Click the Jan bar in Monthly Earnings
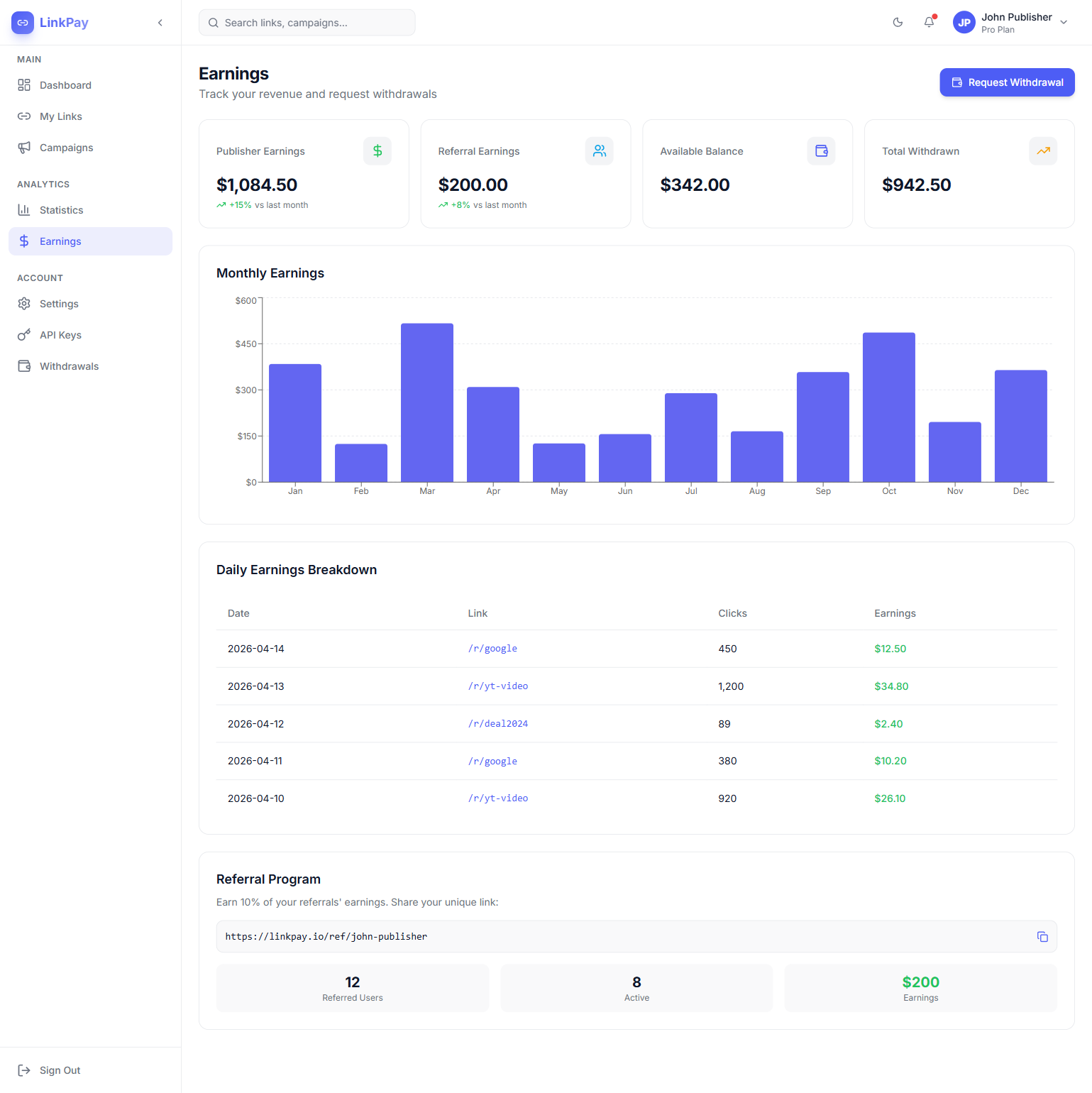This screenshot has height=1093, width=1092. [x=295, y=423]
